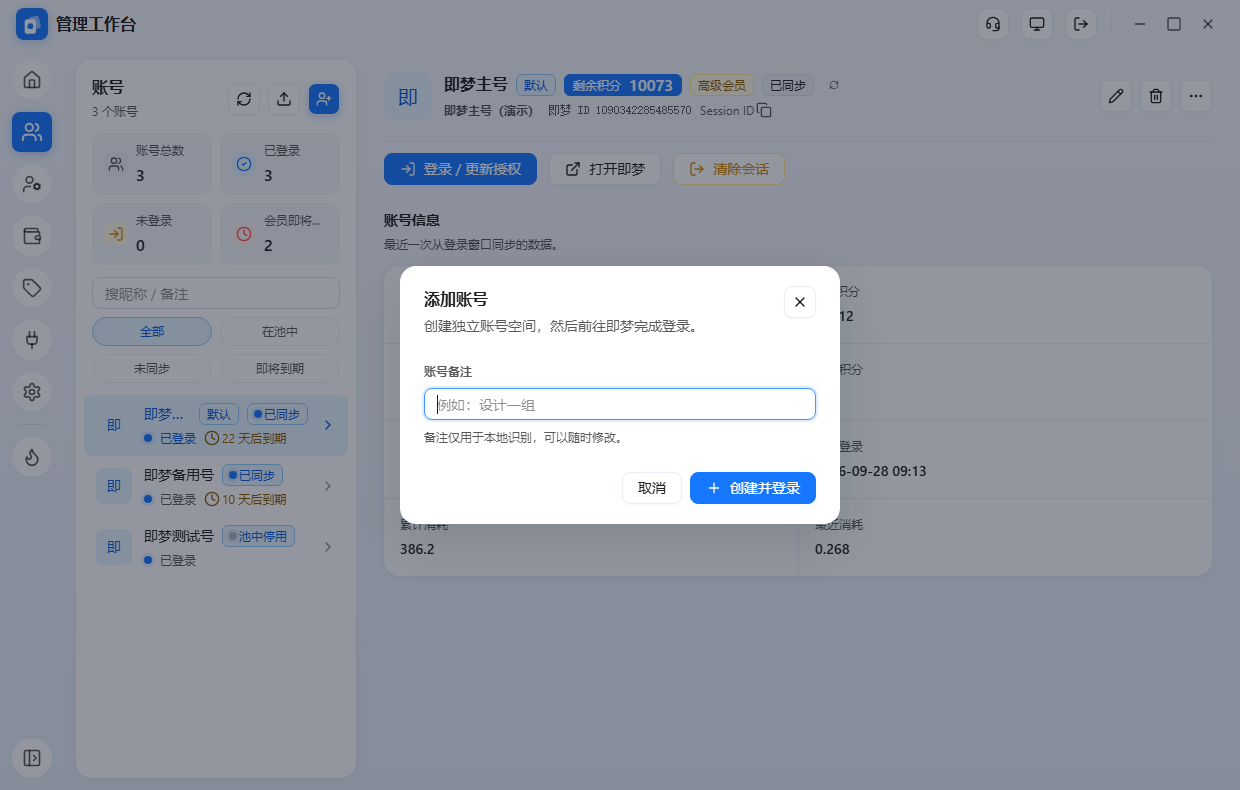Open user settings icon in sidebar
Image resolution: width=1240 pixels, height=790 pixels.
coord(32,184)
